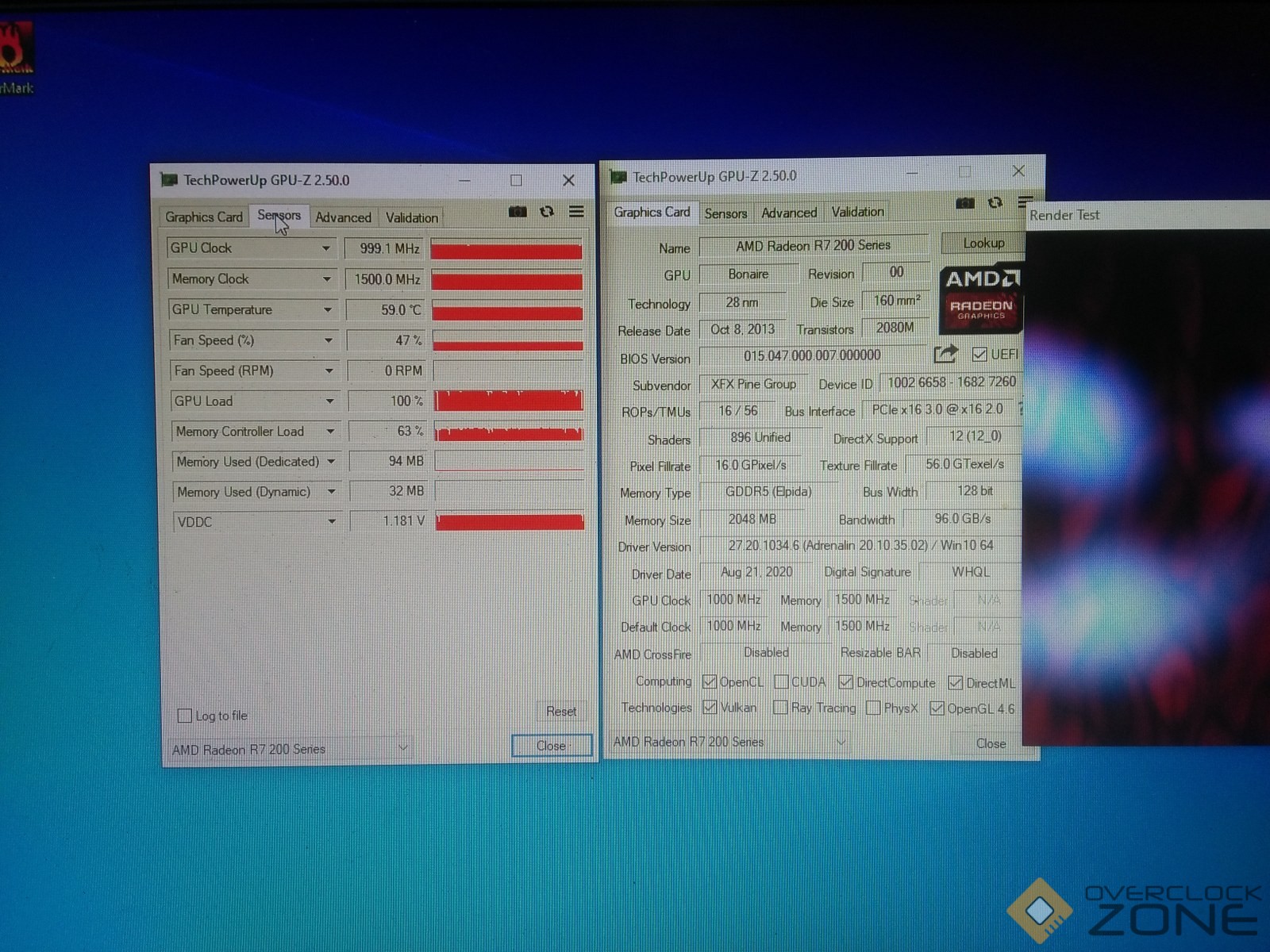This screenshot has width=1270, height=952.
Task: Open the GPU Temperature sensor dropdown
Action: pos(327,310)
